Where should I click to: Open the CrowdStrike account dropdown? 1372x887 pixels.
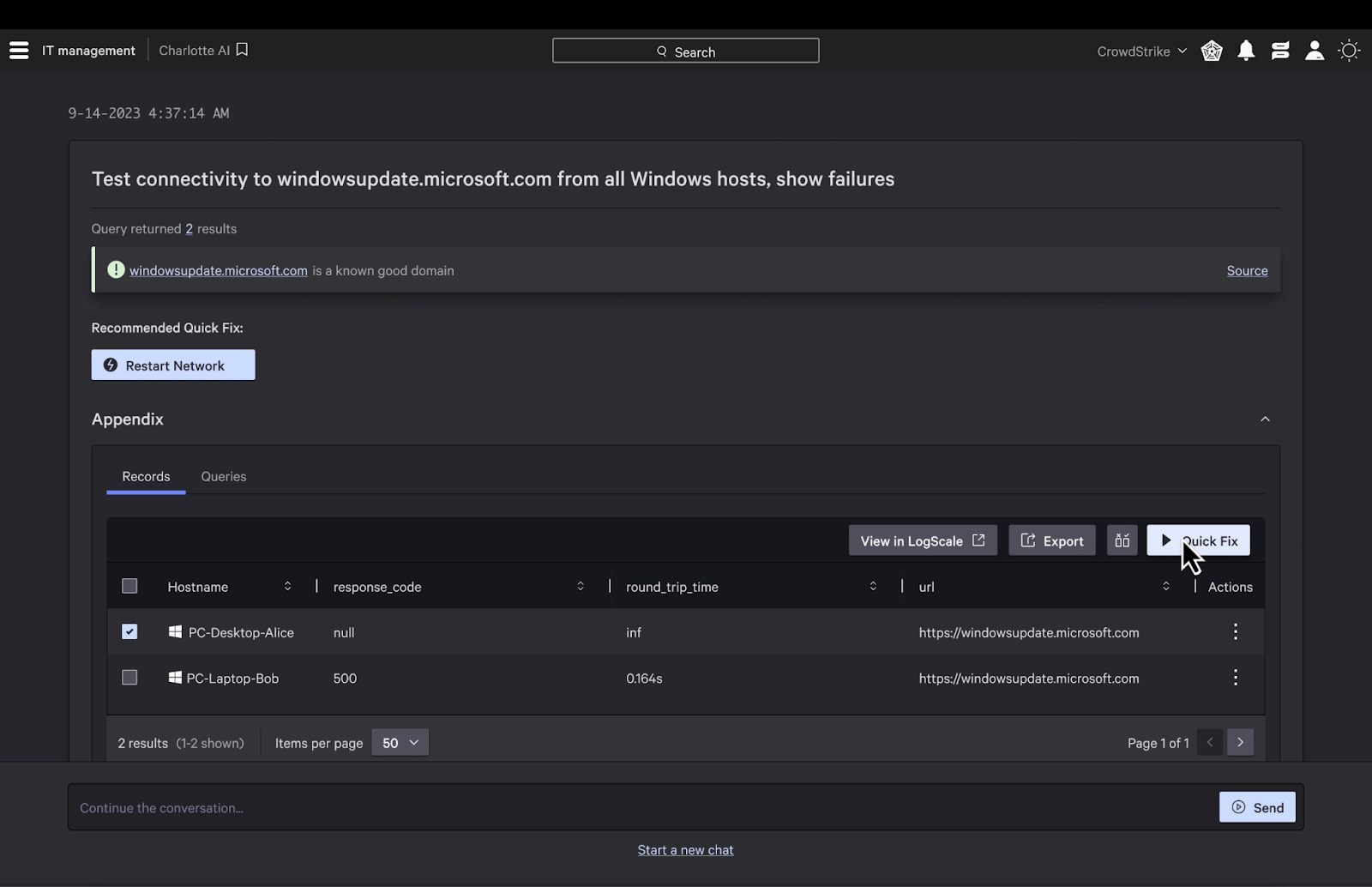pyautogui.click(x=1141, y=51)
